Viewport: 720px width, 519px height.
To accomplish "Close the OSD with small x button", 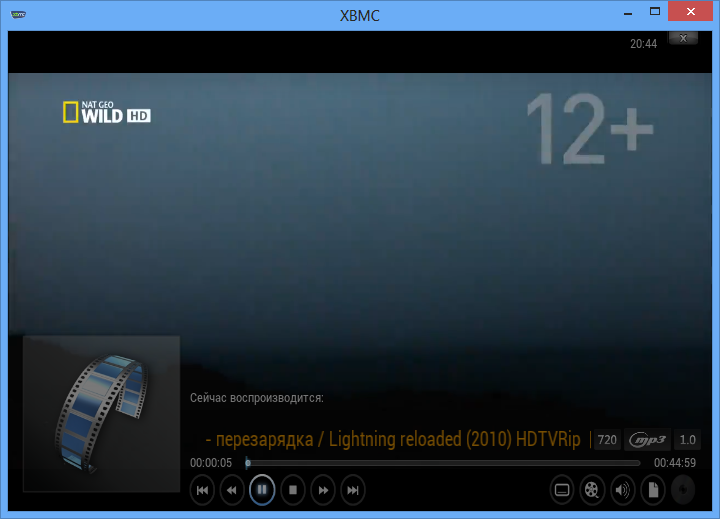I will pos(683,38).
